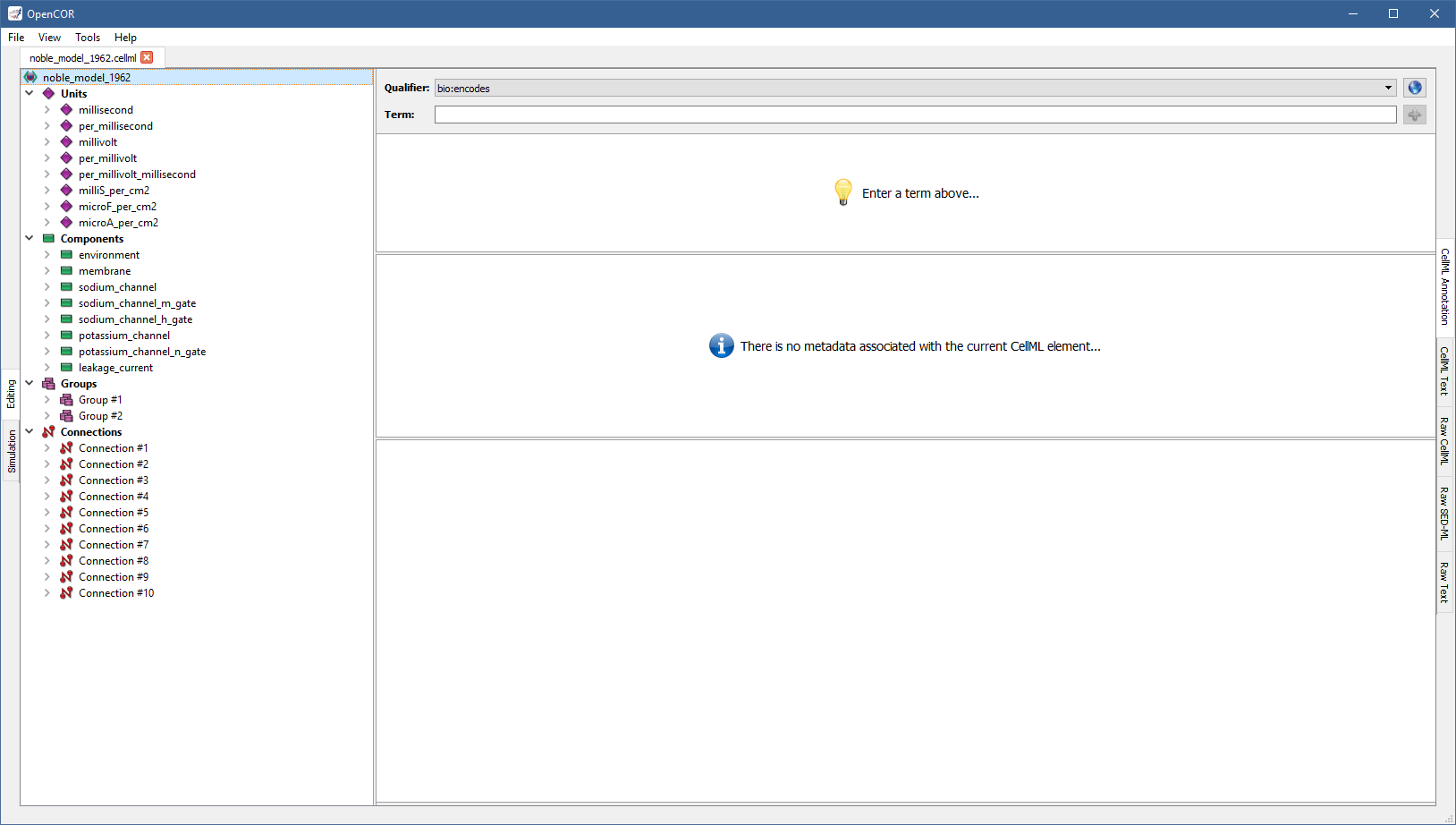This screenshot has height=825, width=1456.
Task: Open the File menu
Action: coord(16,38)
